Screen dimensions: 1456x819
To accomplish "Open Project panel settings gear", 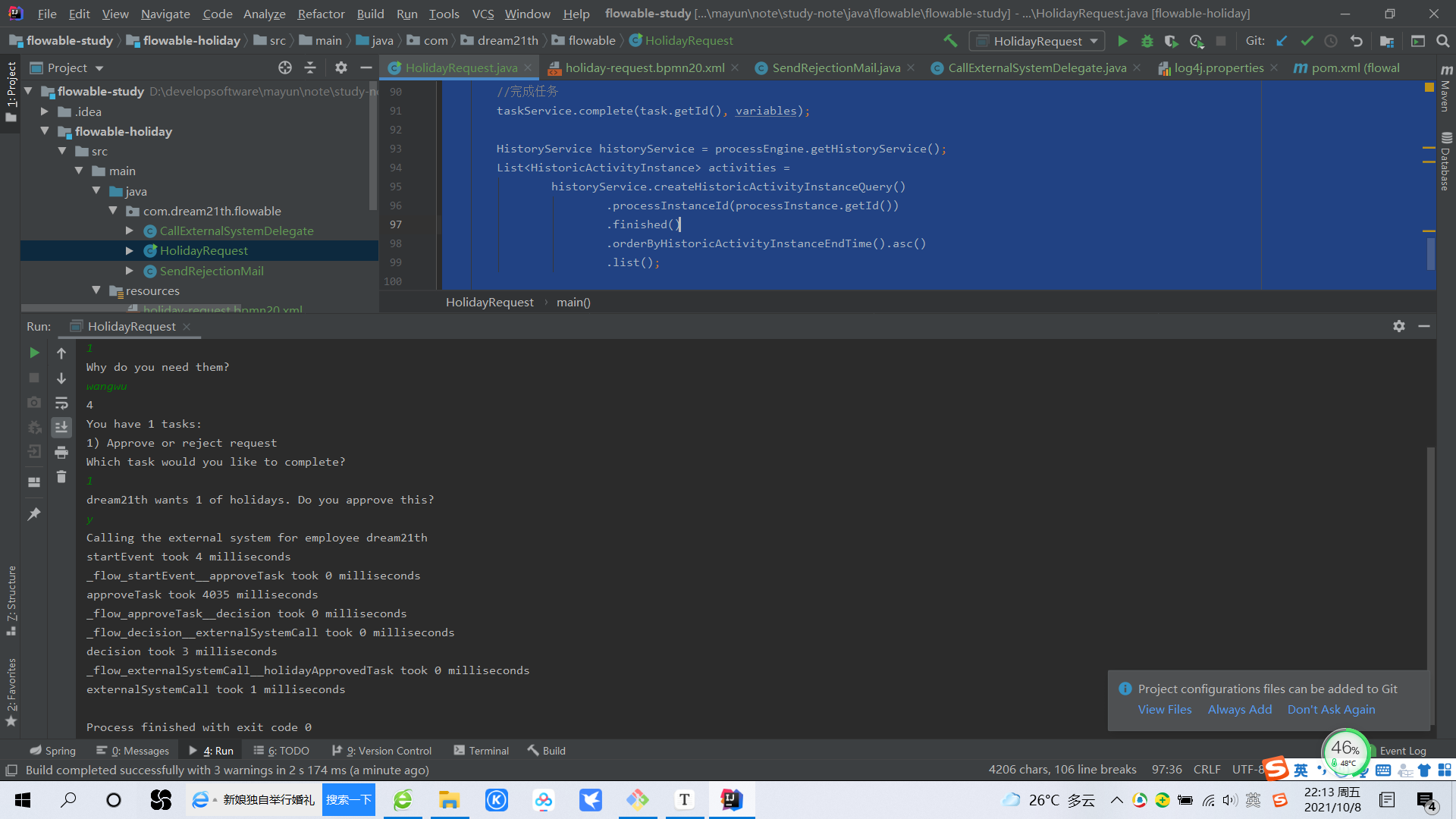I will click(341, 67).
